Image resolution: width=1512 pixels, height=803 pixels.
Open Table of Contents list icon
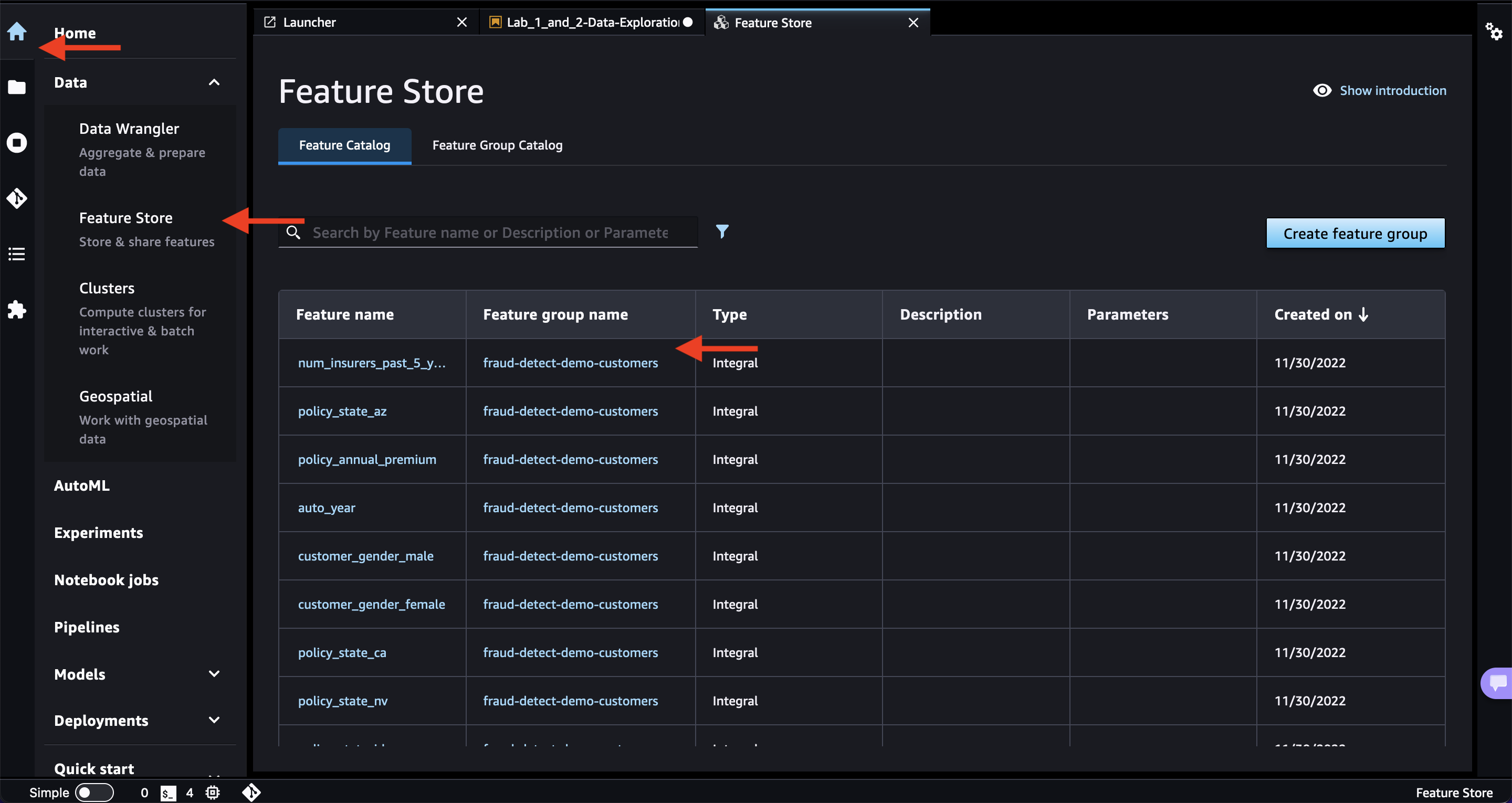point(16,254)
